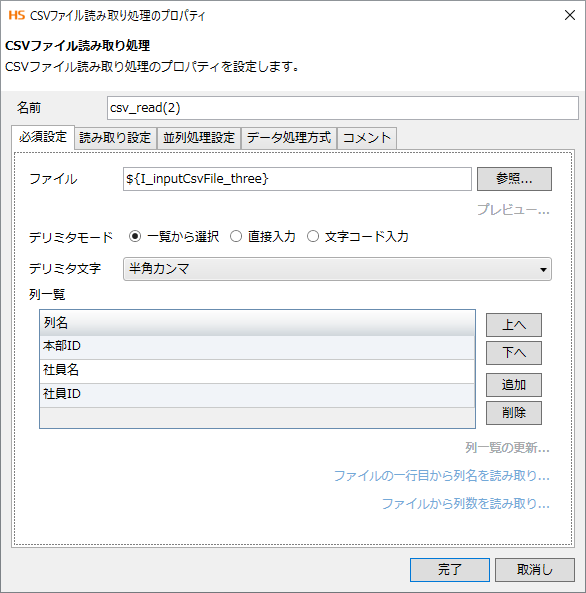The height and width of the screenshot is (593, 586).
Task: Switch to the 必須設定 tab
Action: pyautogui.click(x=43, y=137)
